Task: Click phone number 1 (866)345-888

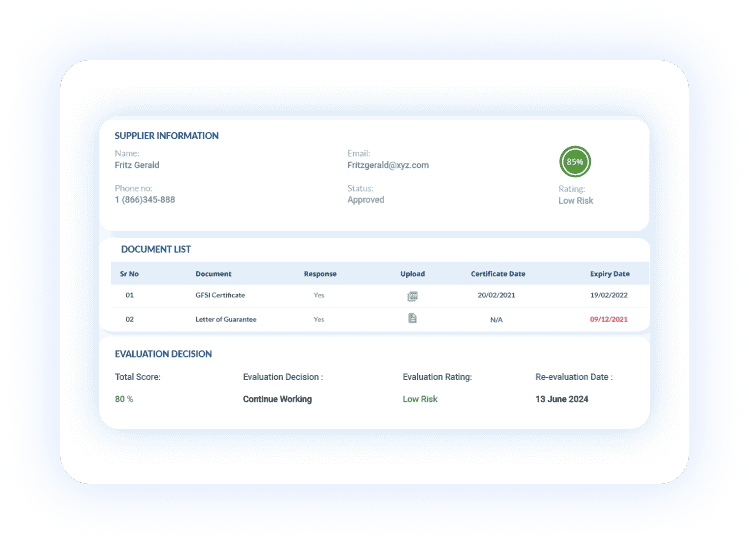Action: 145,200
